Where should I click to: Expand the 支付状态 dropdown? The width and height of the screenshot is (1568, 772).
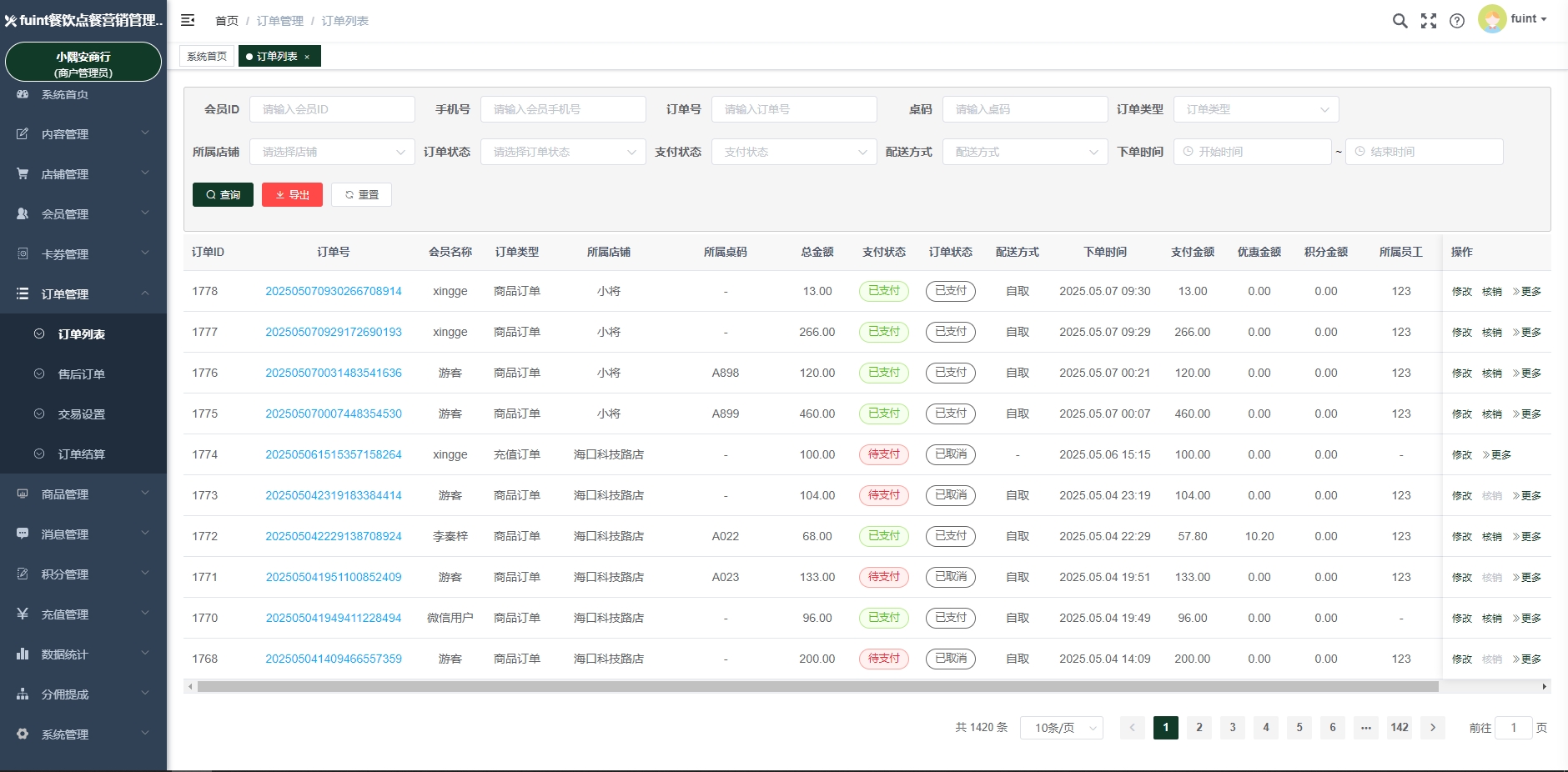click(793, 152)
